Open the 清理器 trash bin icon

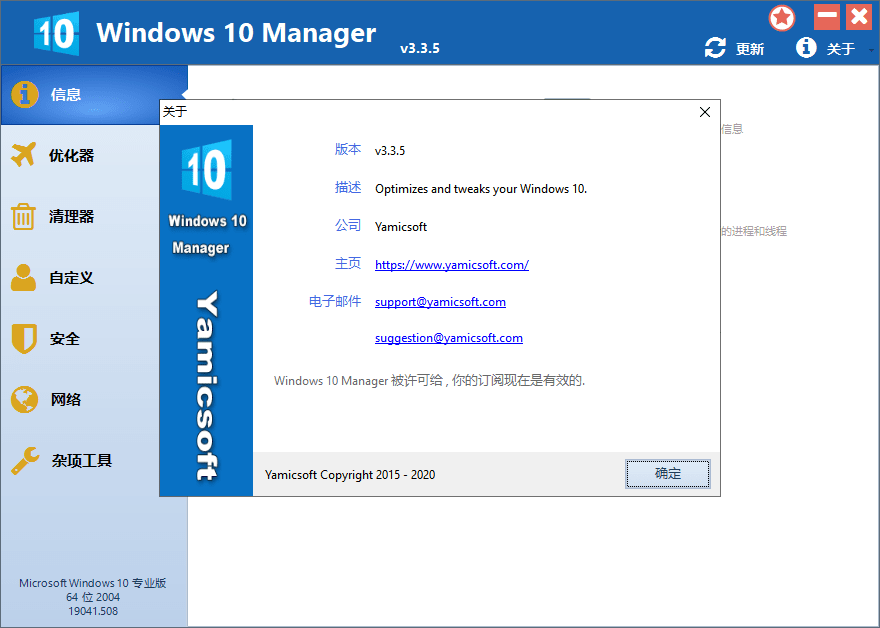point(24,216)
